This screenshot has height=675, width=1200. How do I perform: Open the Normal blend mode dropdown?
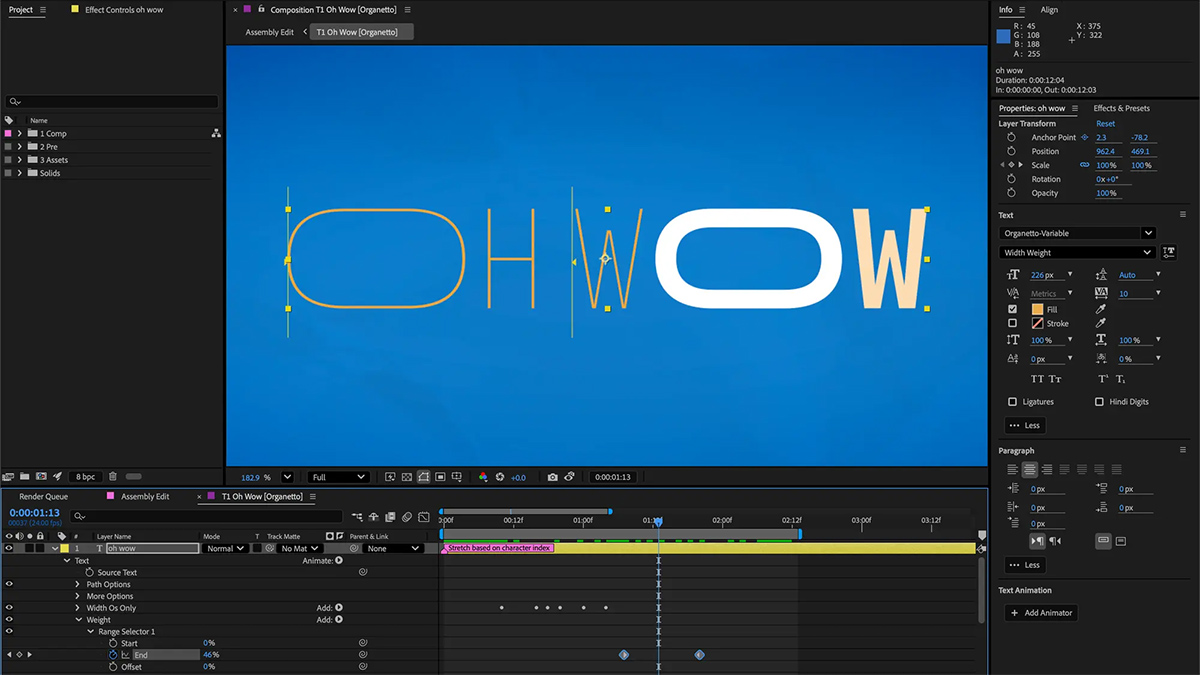(226, 548)
